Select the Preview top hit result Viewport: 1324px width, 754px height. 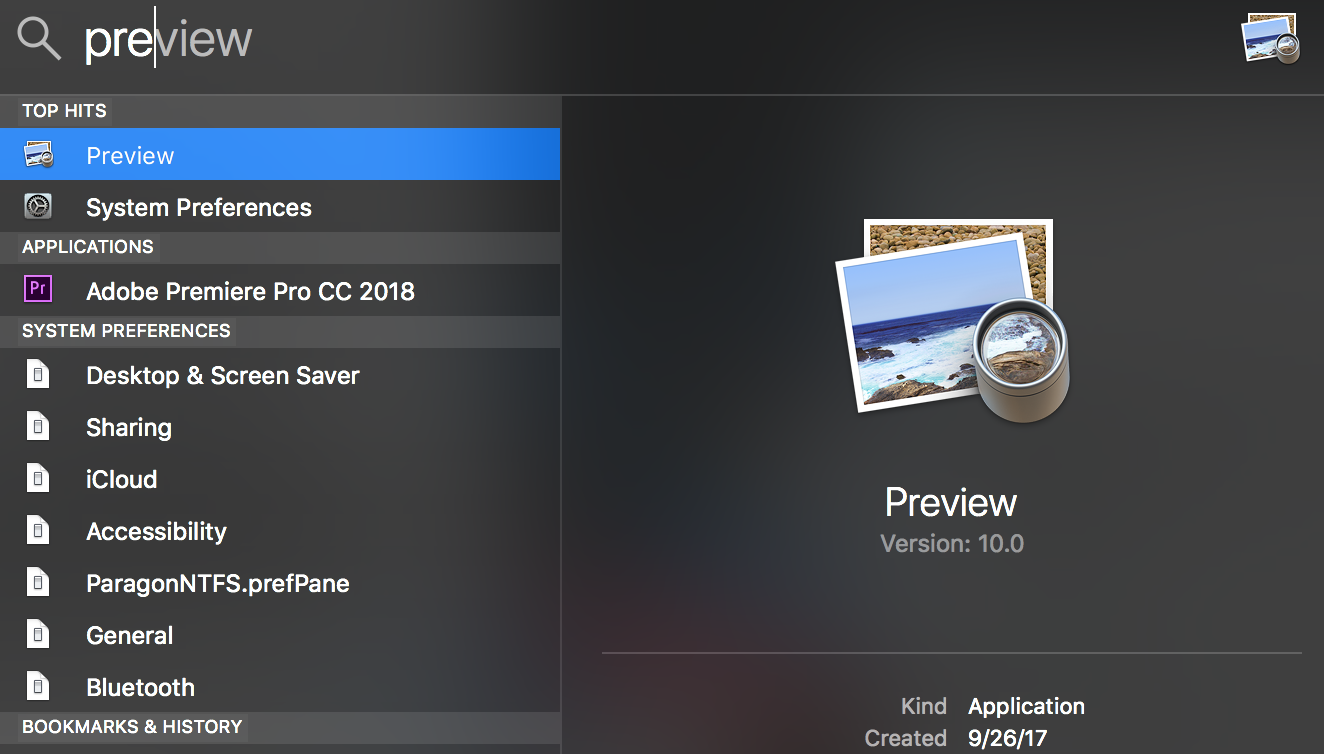280,155
